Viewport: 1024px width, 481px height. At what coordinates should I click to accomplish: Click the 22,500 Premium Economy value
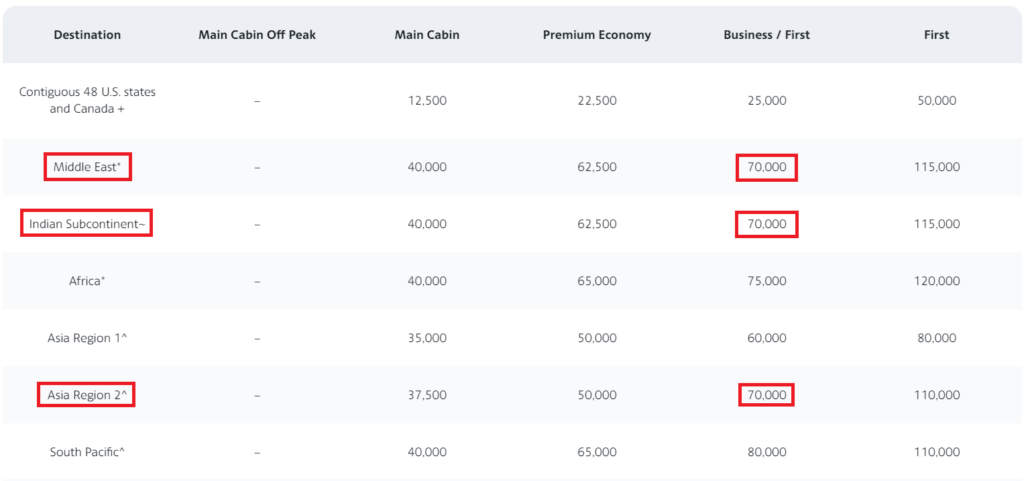(596, 101)
